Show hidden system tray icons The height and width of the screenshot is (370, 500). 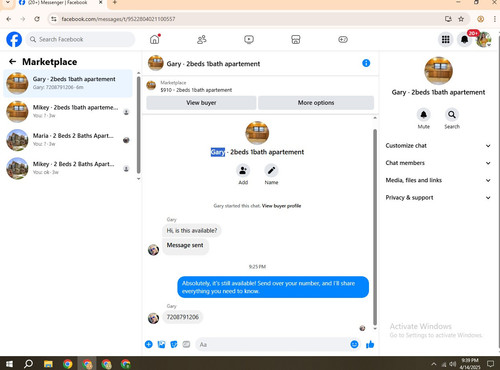coord(434,364)
